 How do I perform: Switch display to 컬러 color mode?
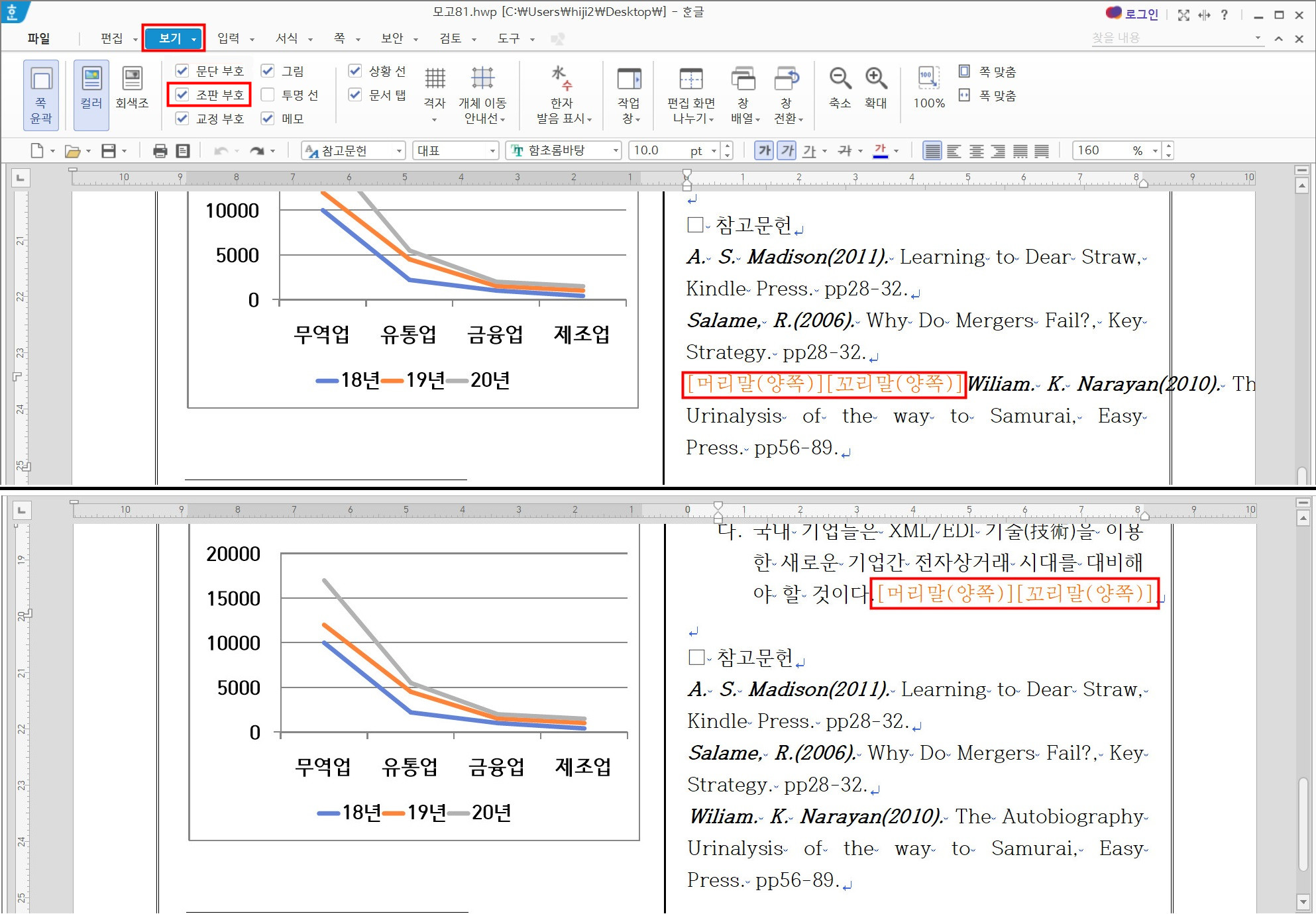[x=91, y=95]
